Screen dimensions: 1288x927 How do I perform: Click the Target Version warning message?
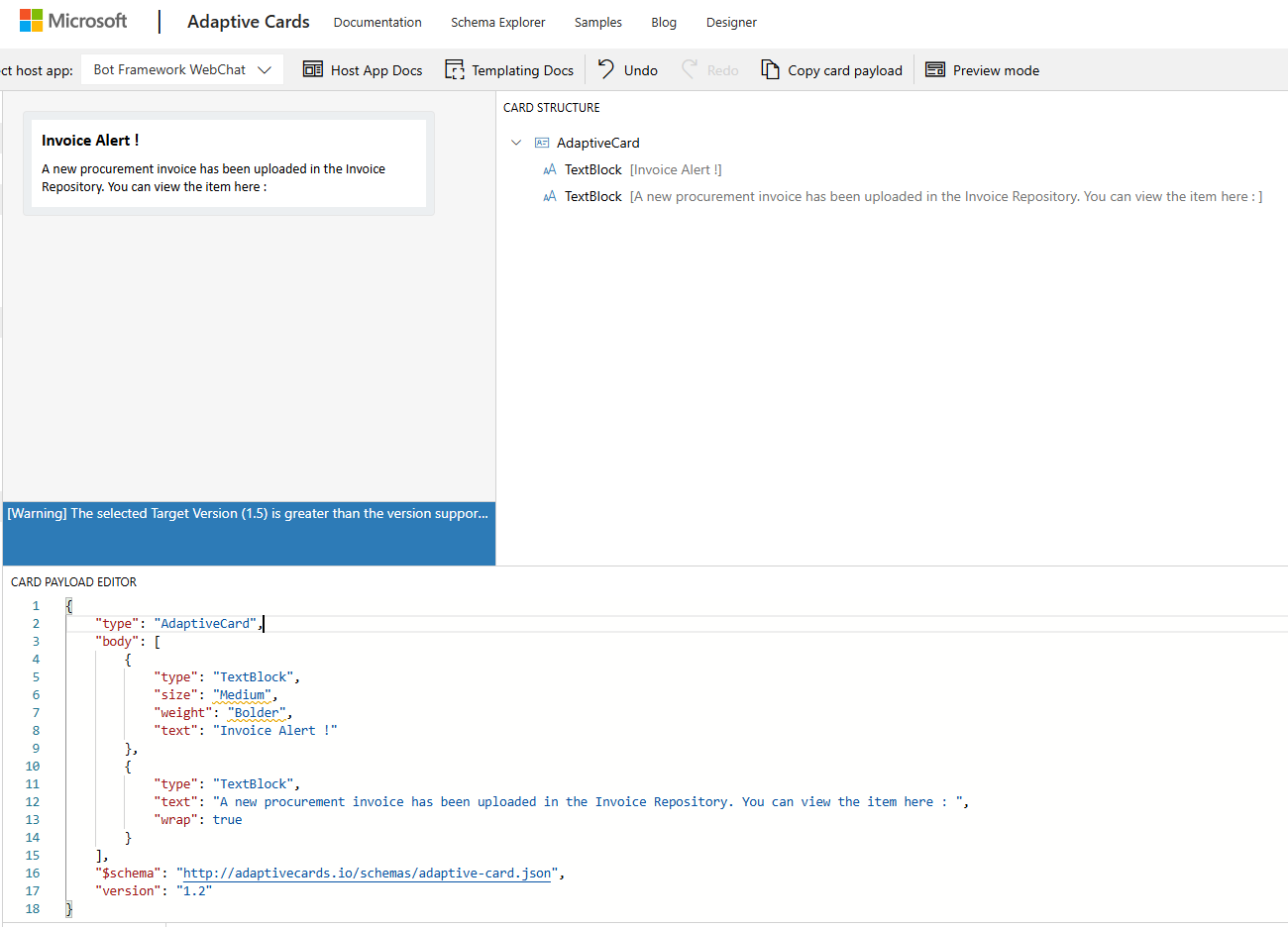pos(248,513)
